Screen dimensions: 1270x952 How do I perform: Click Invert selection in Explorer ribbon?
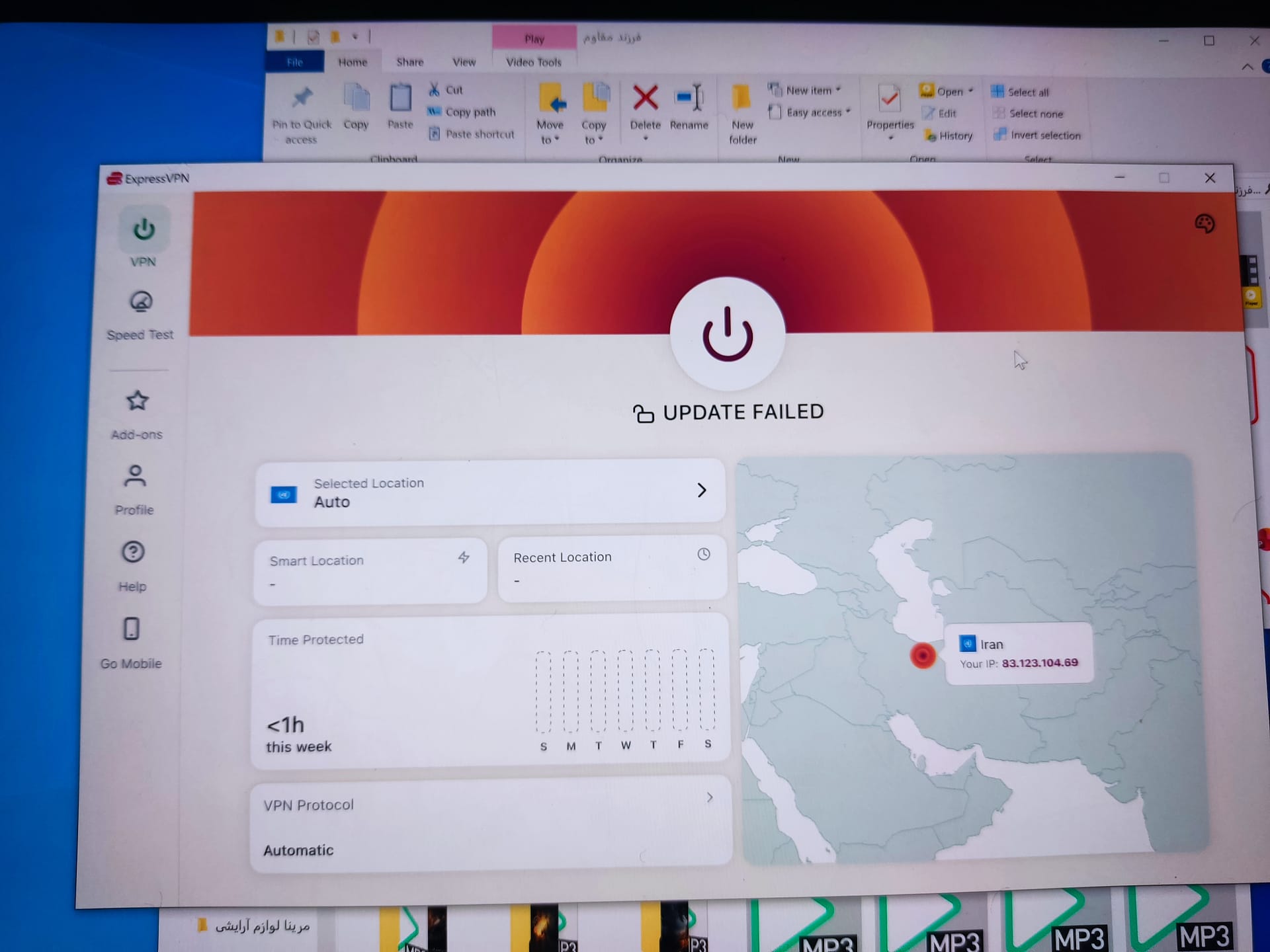1037,135
